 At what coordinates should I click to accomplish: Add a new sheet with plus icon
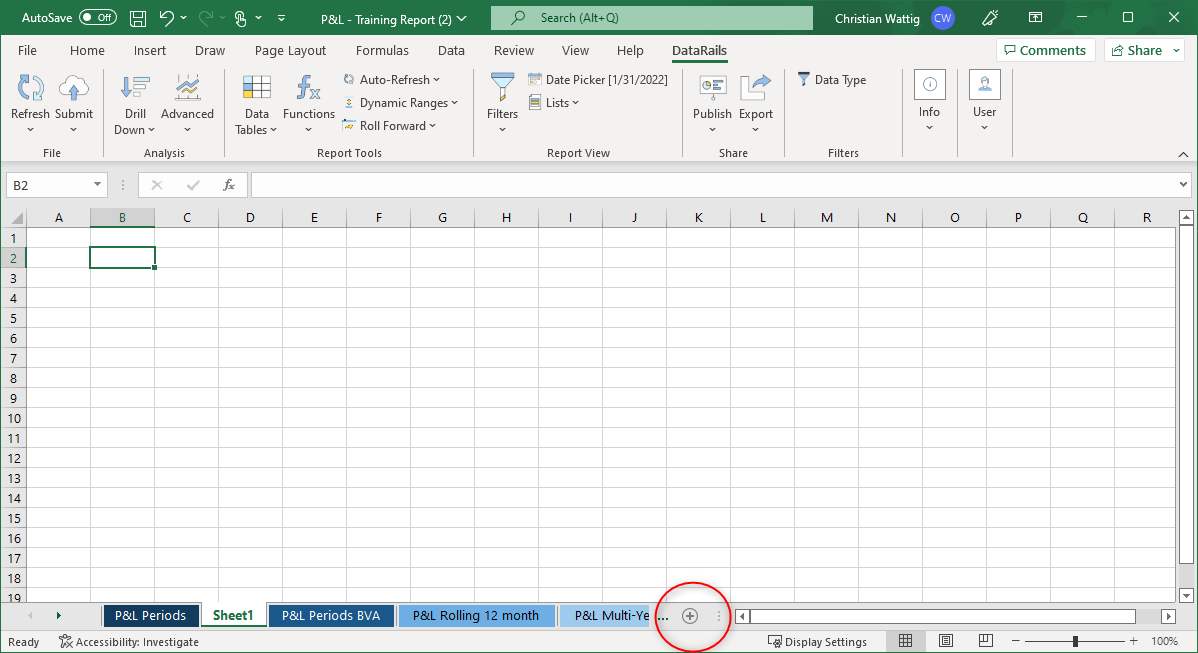coord(690,616)
